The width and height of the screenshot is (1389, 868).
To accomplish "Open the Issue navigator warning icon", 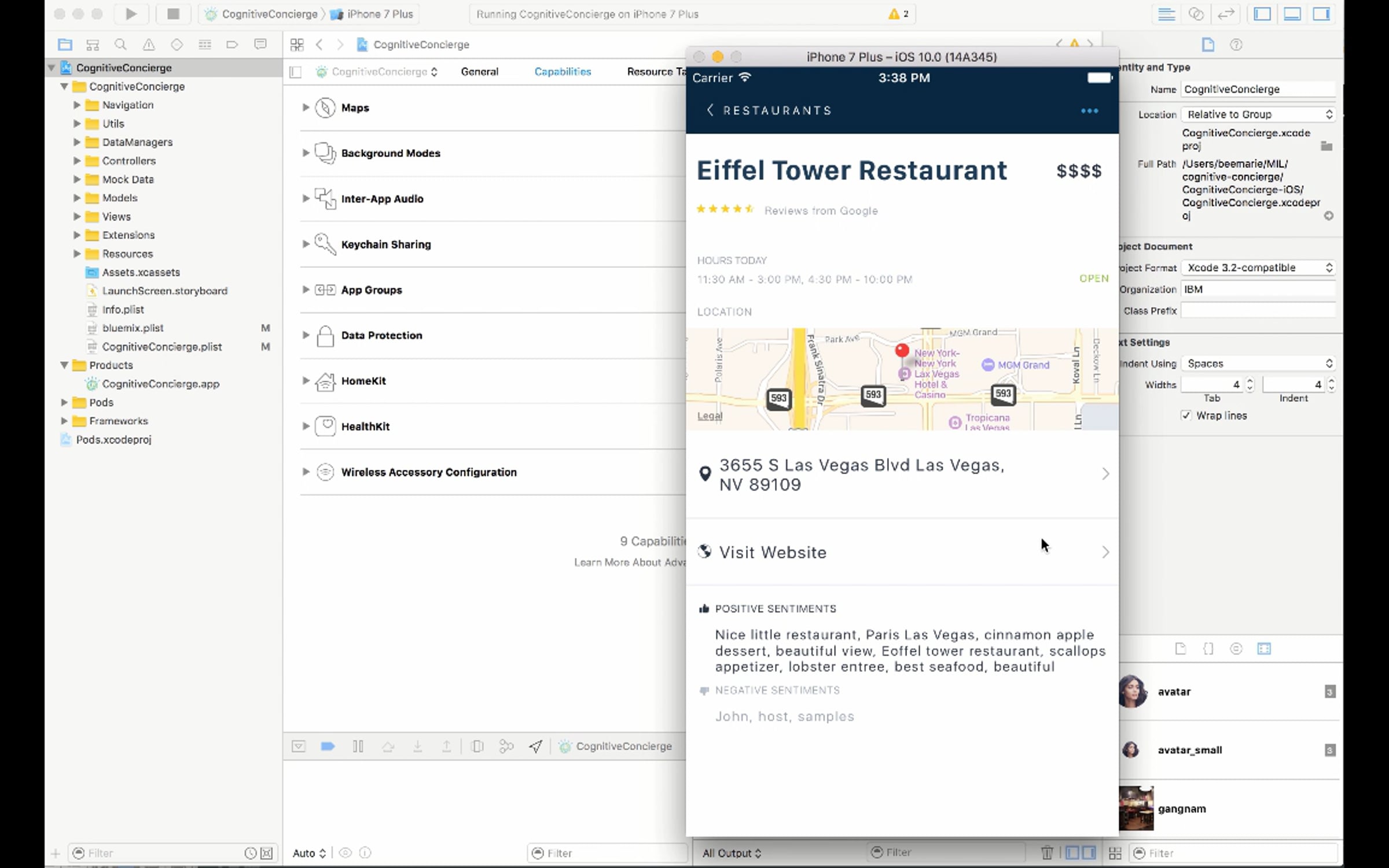I will [149, 45].
